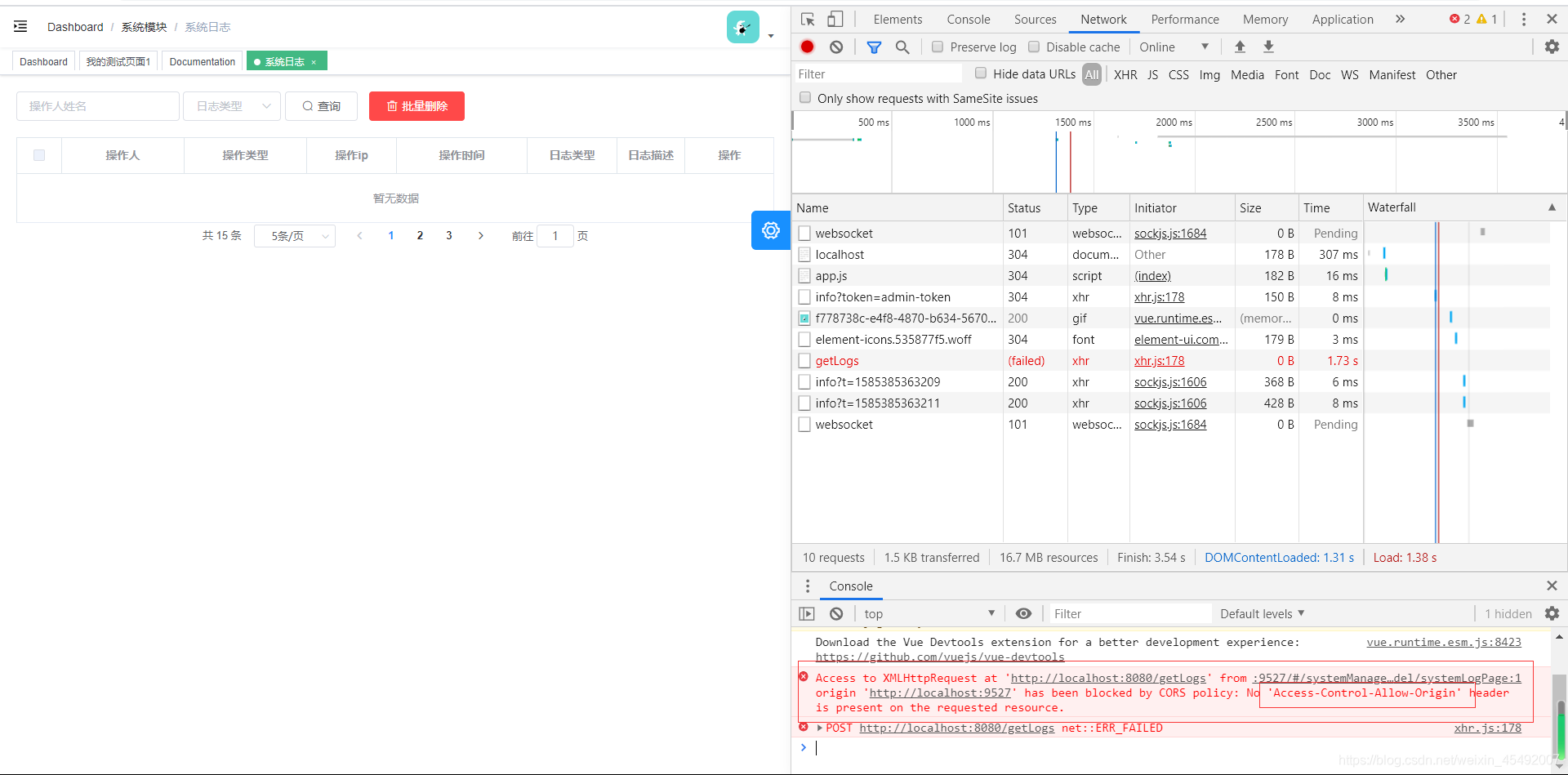Click the Dashboard breadcrumb link
The image size is (1568, 775).
75,27
